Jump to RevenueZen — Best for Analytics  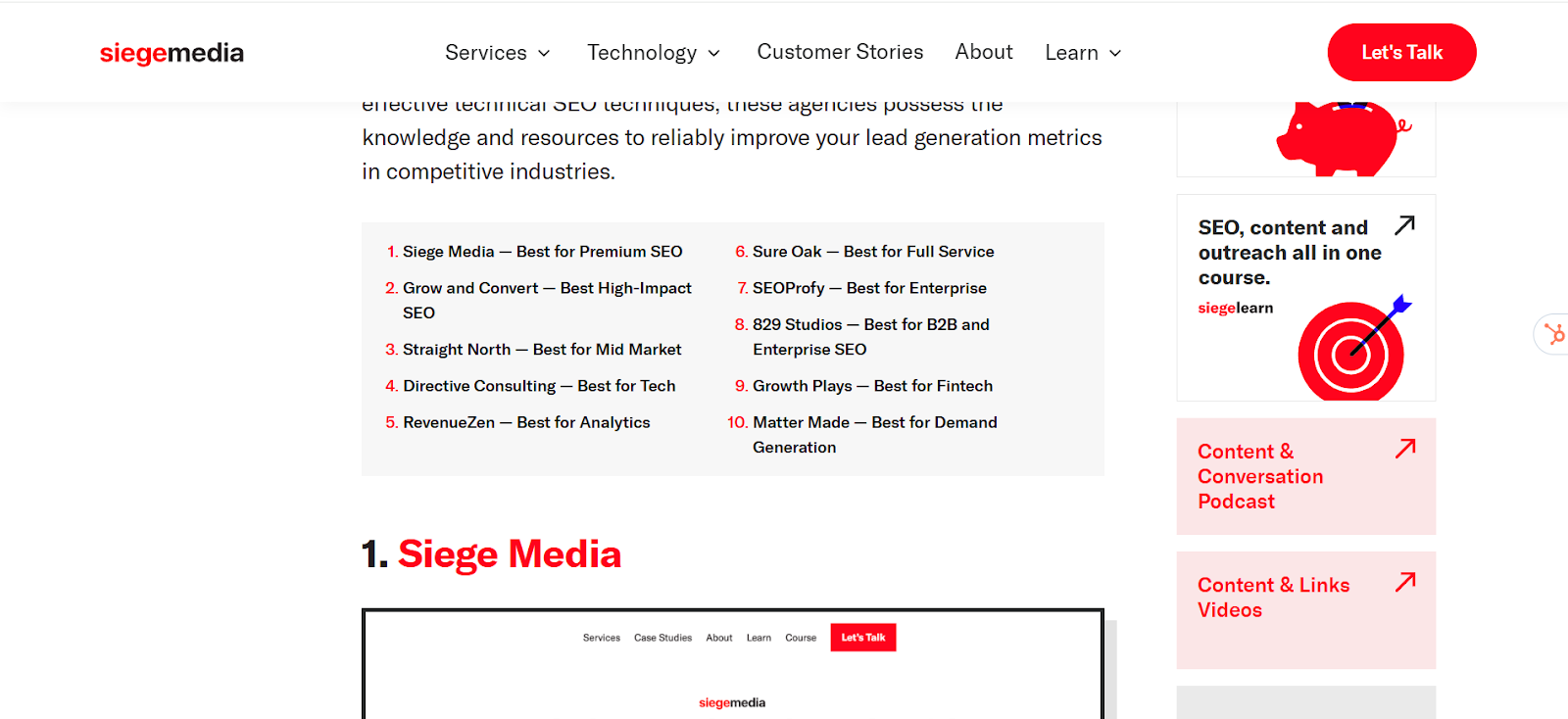point(526,422)
